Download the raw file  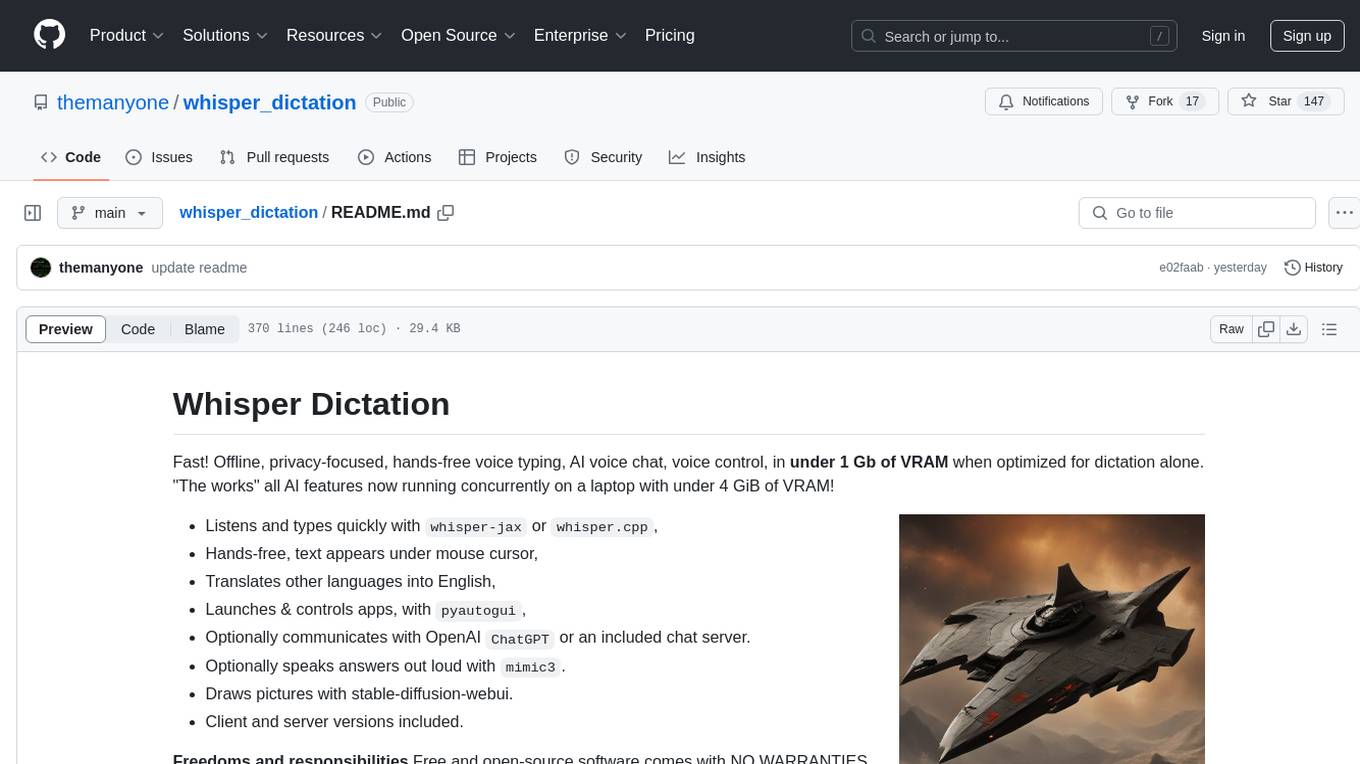[1293, 329]
